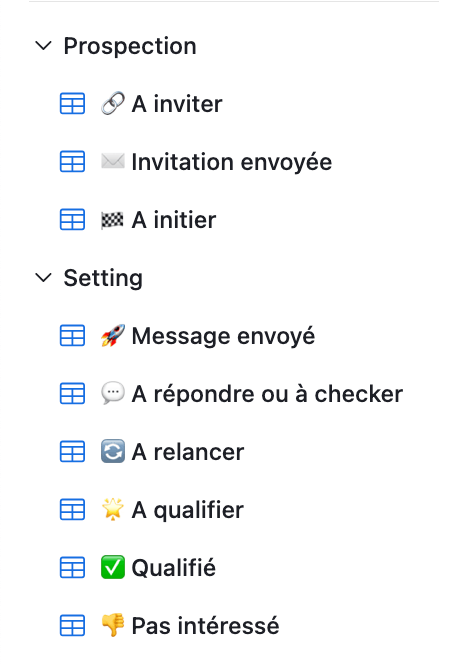Select the A initier view

174,220
